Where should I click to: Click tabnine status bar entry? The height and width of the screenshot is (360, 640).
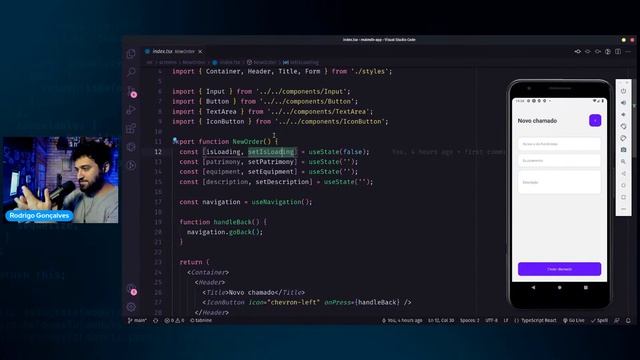(x=201, y=320)
